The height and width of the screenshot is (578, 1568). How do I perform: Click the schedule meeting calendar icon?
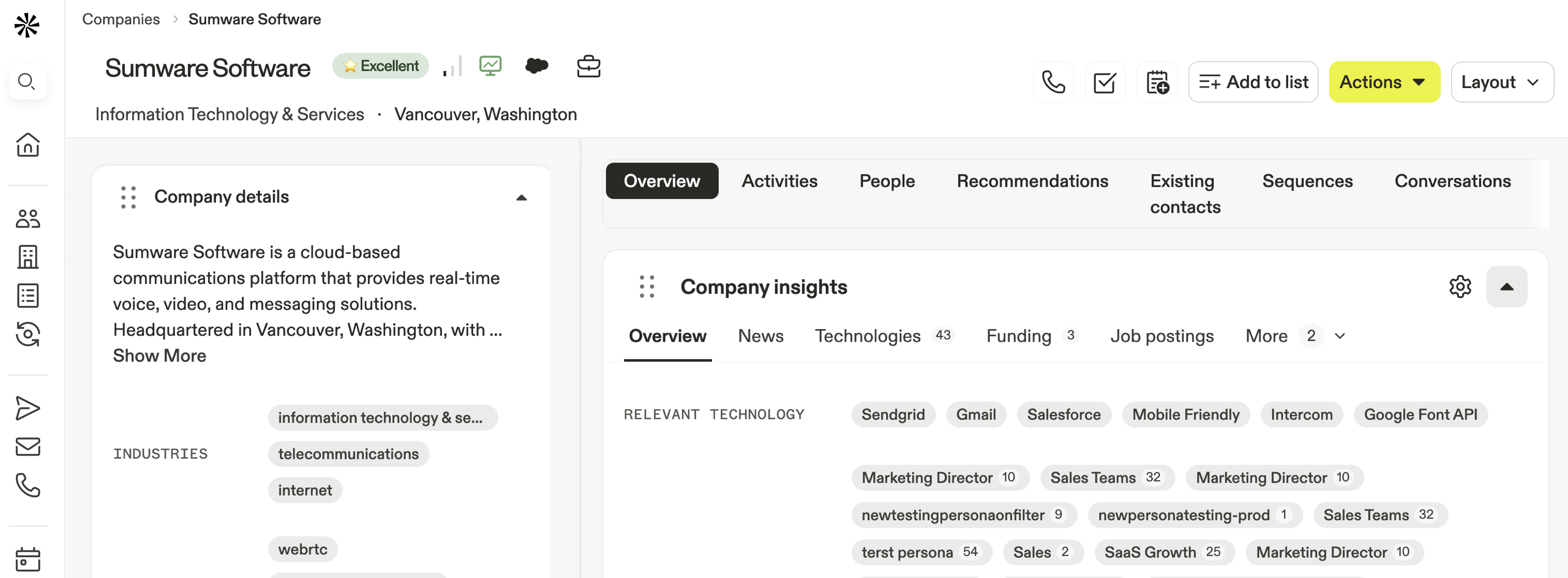pos(1157,82)
